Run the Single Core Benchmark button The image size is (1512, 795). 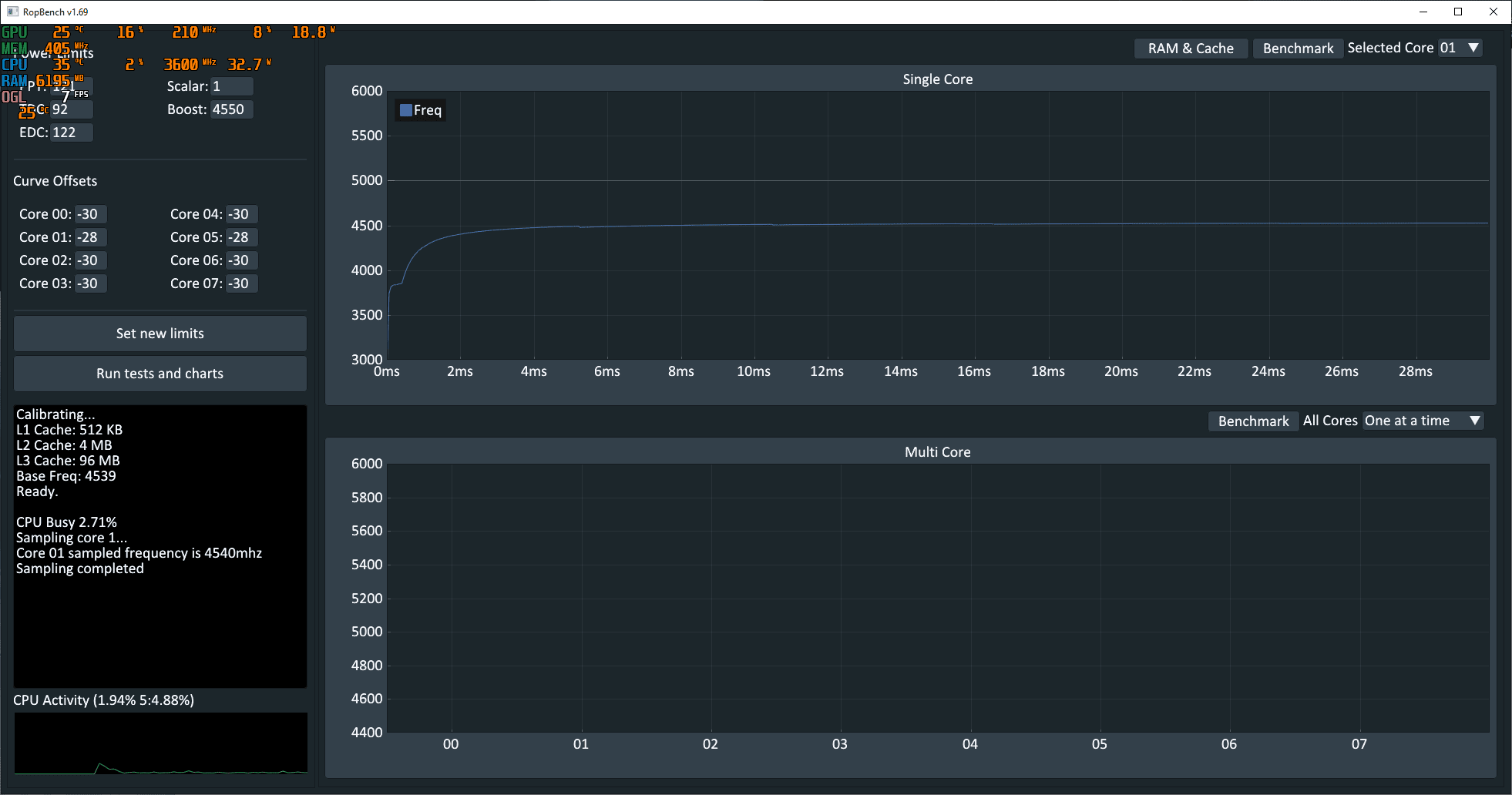coord(1298,49)
